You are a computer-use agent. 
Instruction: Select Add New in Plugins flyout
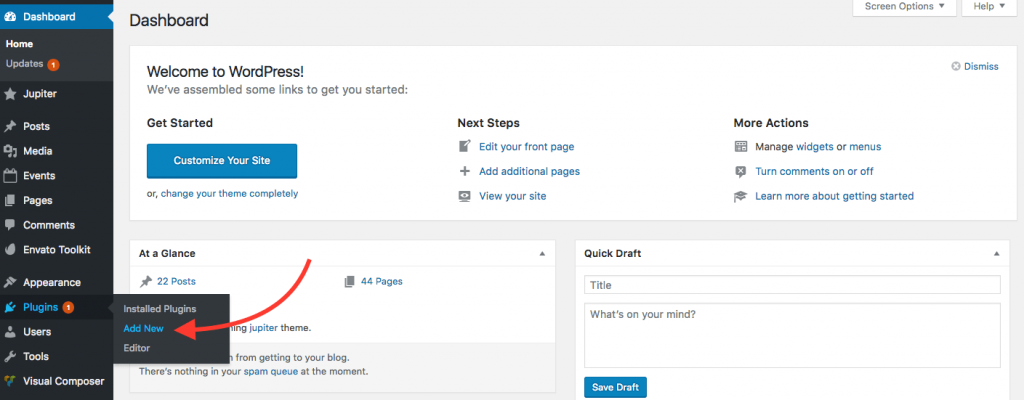pyautogui.click(x=143, y=328)
